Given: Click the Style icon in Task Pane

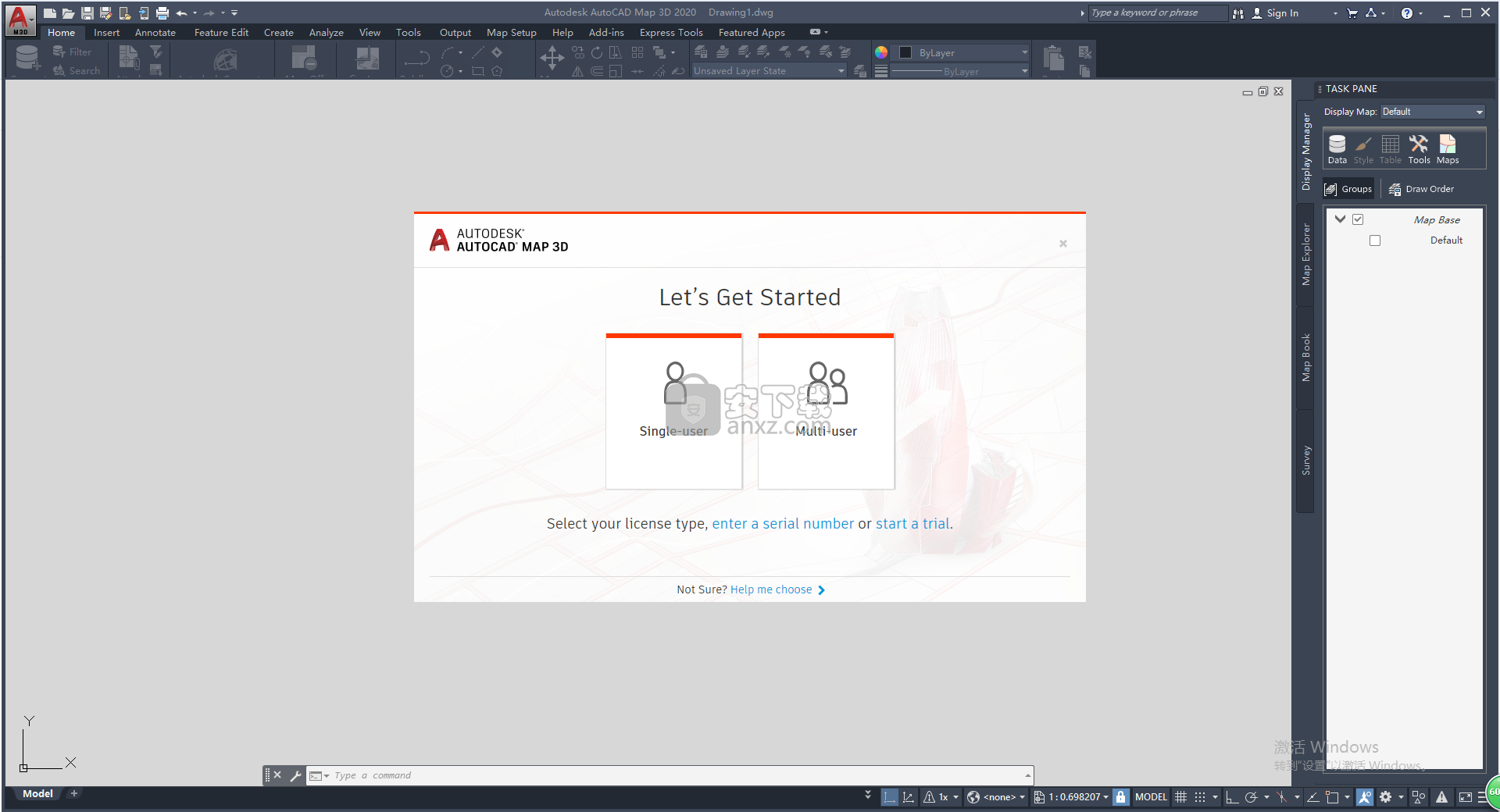Looking at the screenshot, I should pos(1363,148).
